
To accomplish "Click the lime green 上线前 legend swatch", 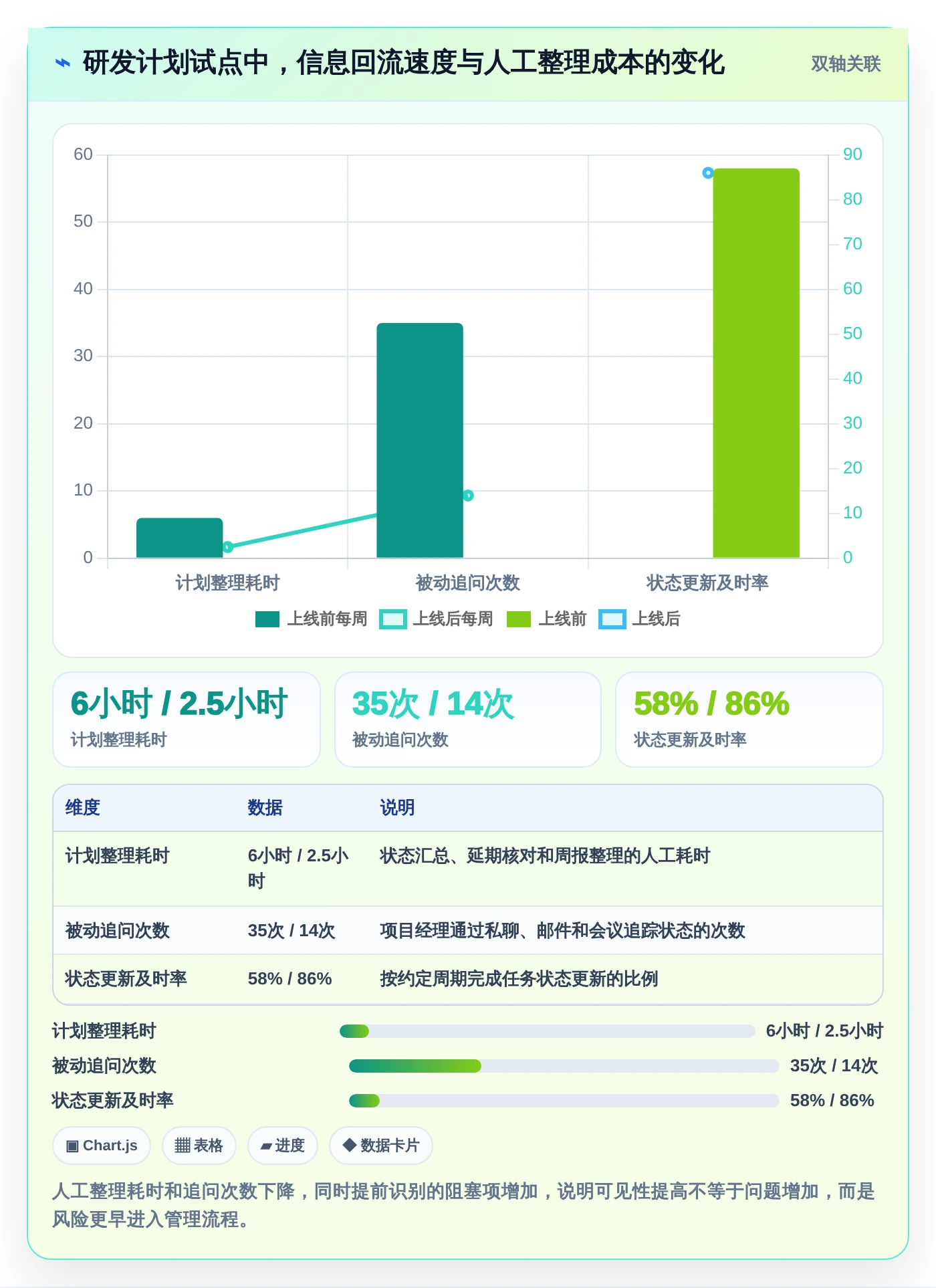I will pyautogui.click(x=519, y=619).
